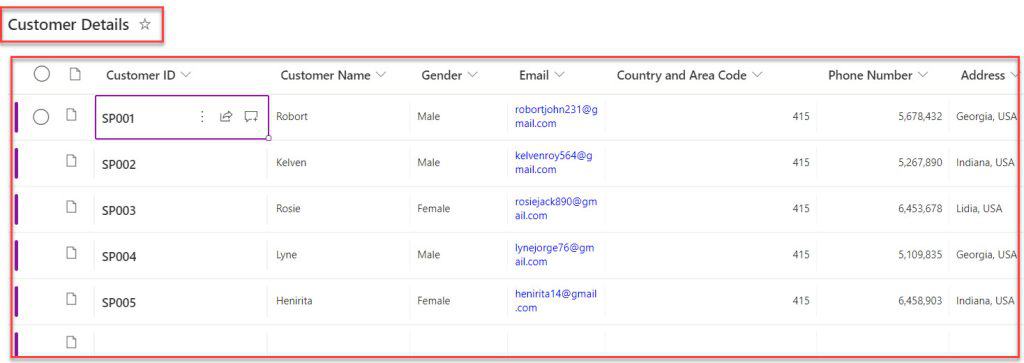Image resolution: width=1024 pixels, height=363 pixels.
Task: Click the Male gender cell for SP001
Action: [x=428, y=117]
